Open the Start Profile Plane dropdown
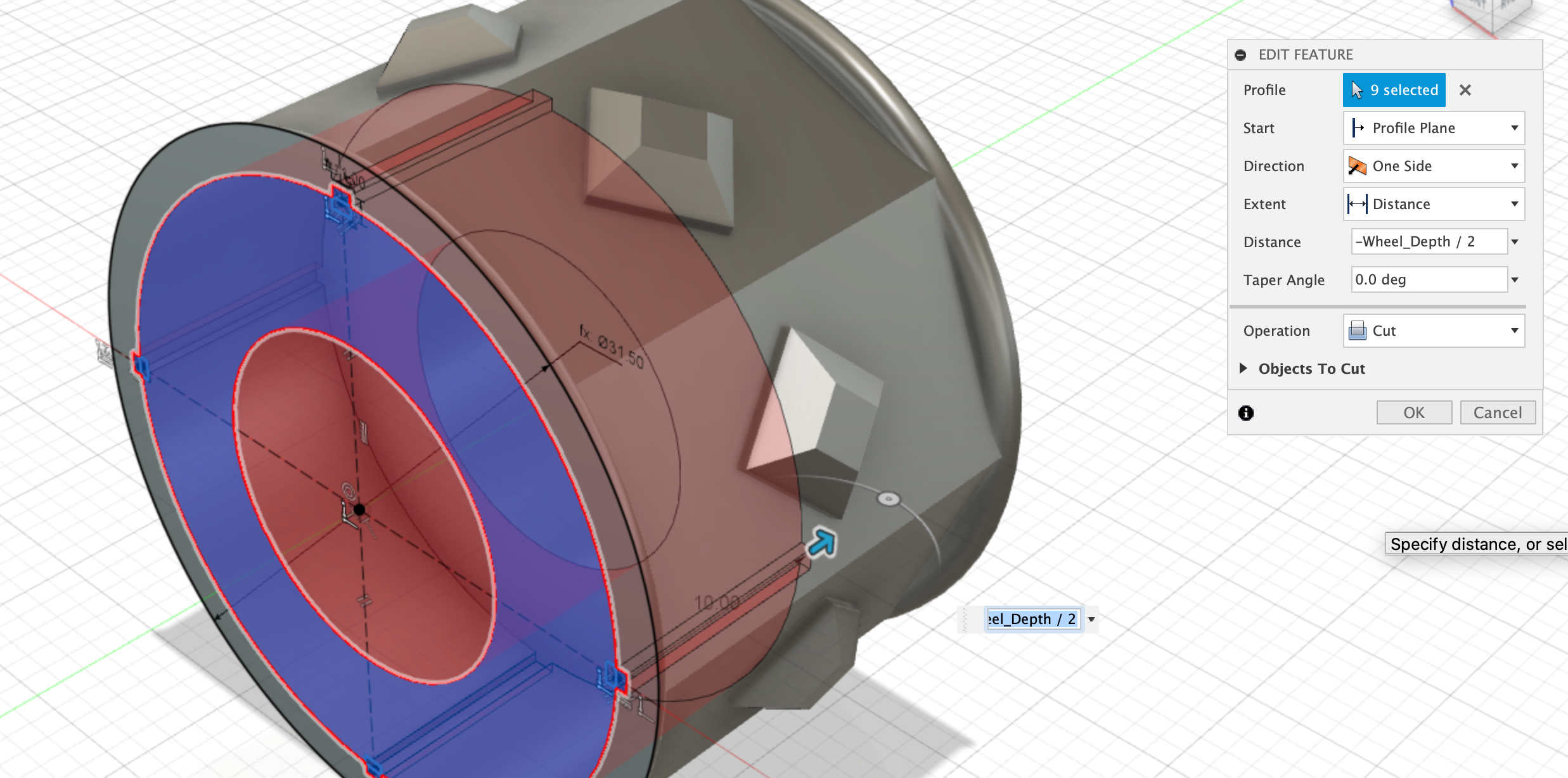 coord(1434,128)
